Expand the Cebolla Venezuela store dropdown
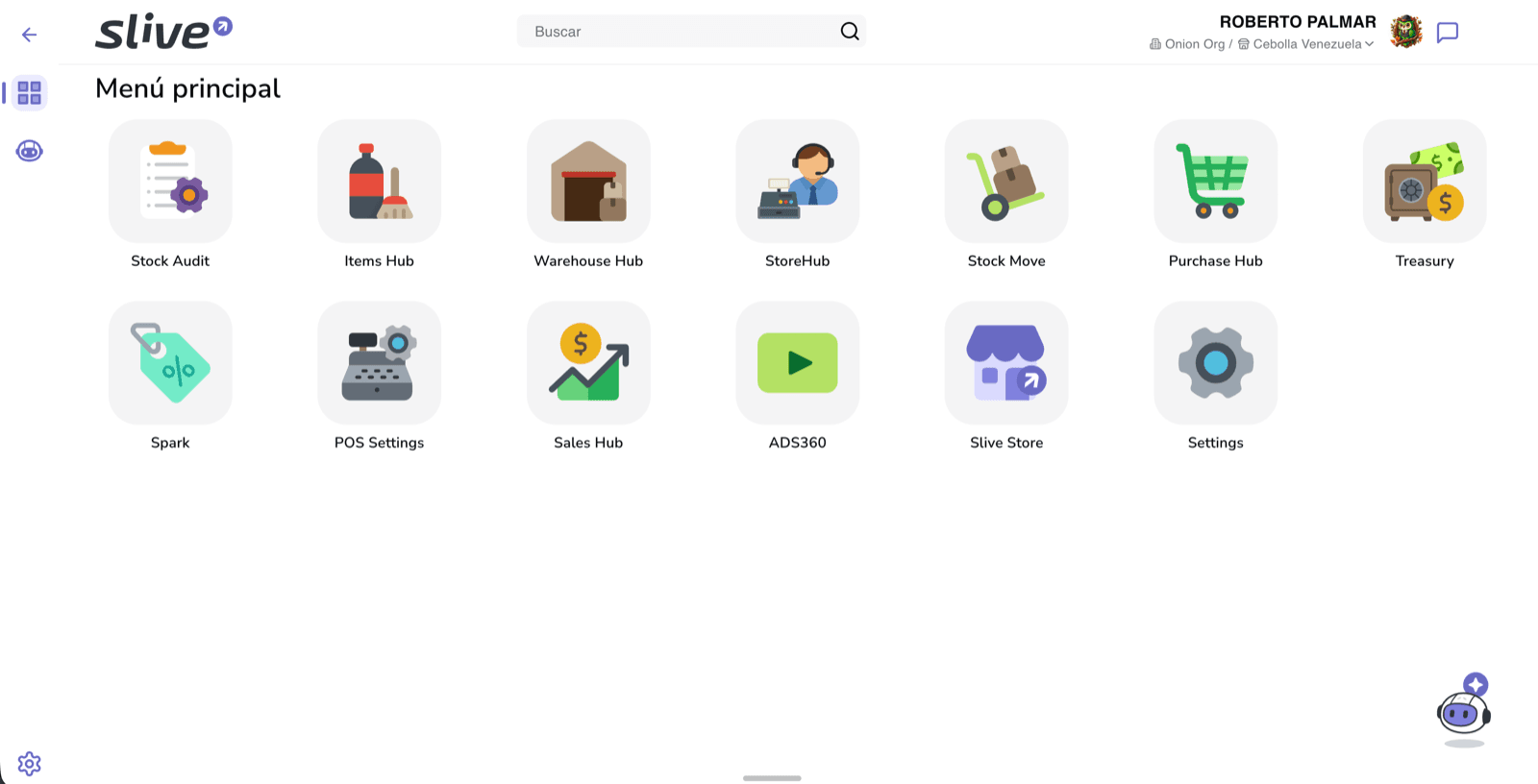 click(1306, 44)
